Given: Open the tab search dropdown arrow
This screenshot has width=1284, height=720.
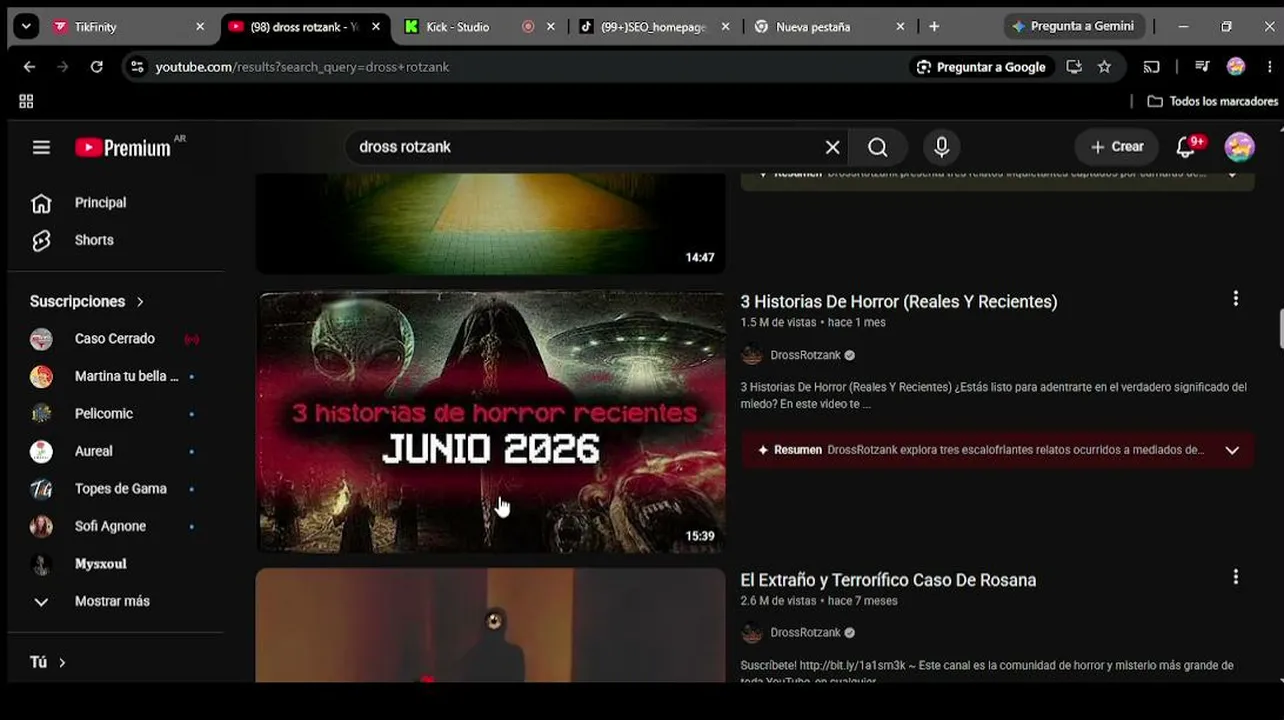Looking at the screenshot, I should coord(27,27).
